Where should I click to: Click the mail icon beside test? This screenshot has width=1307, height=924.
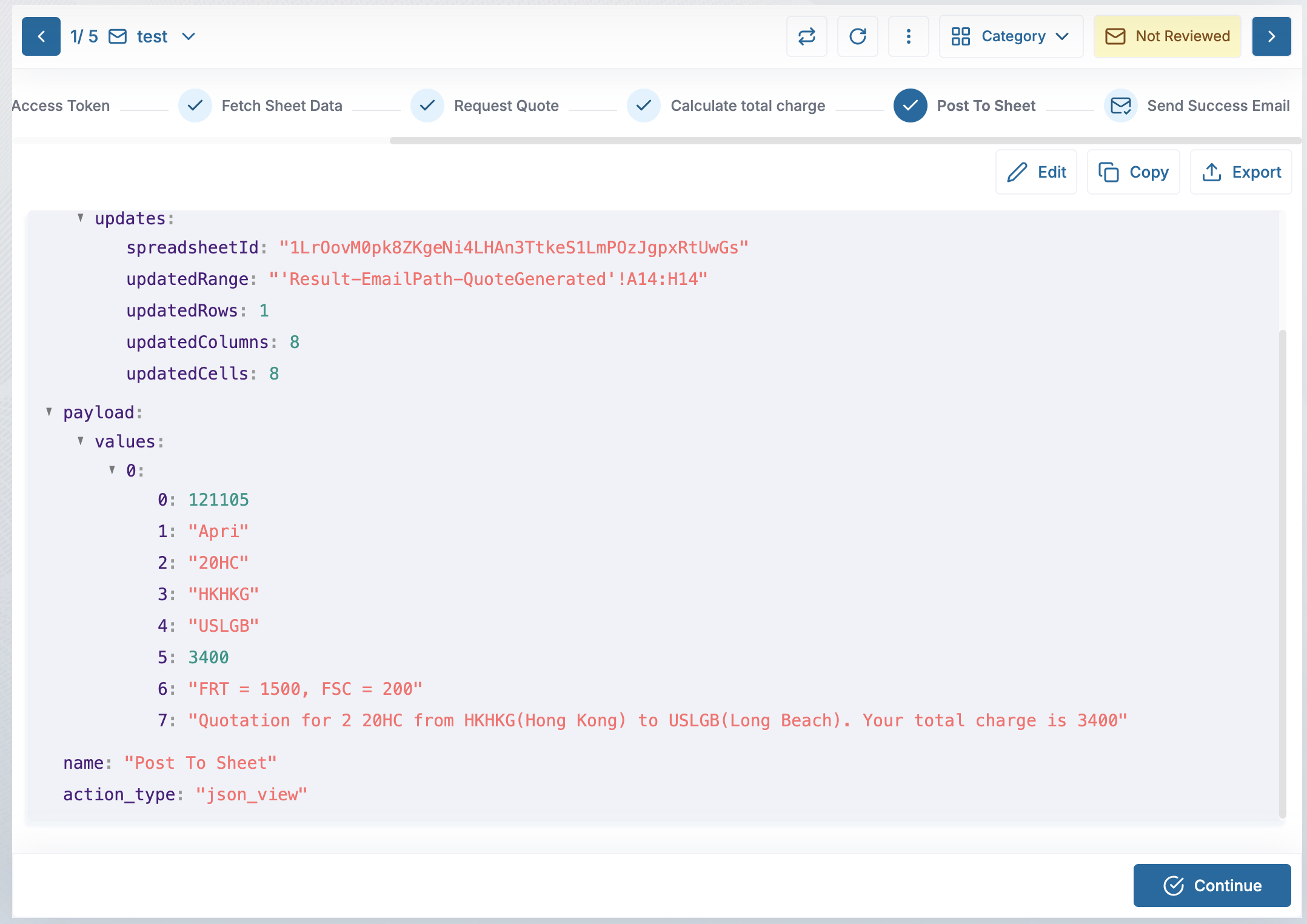pos(118,36)
